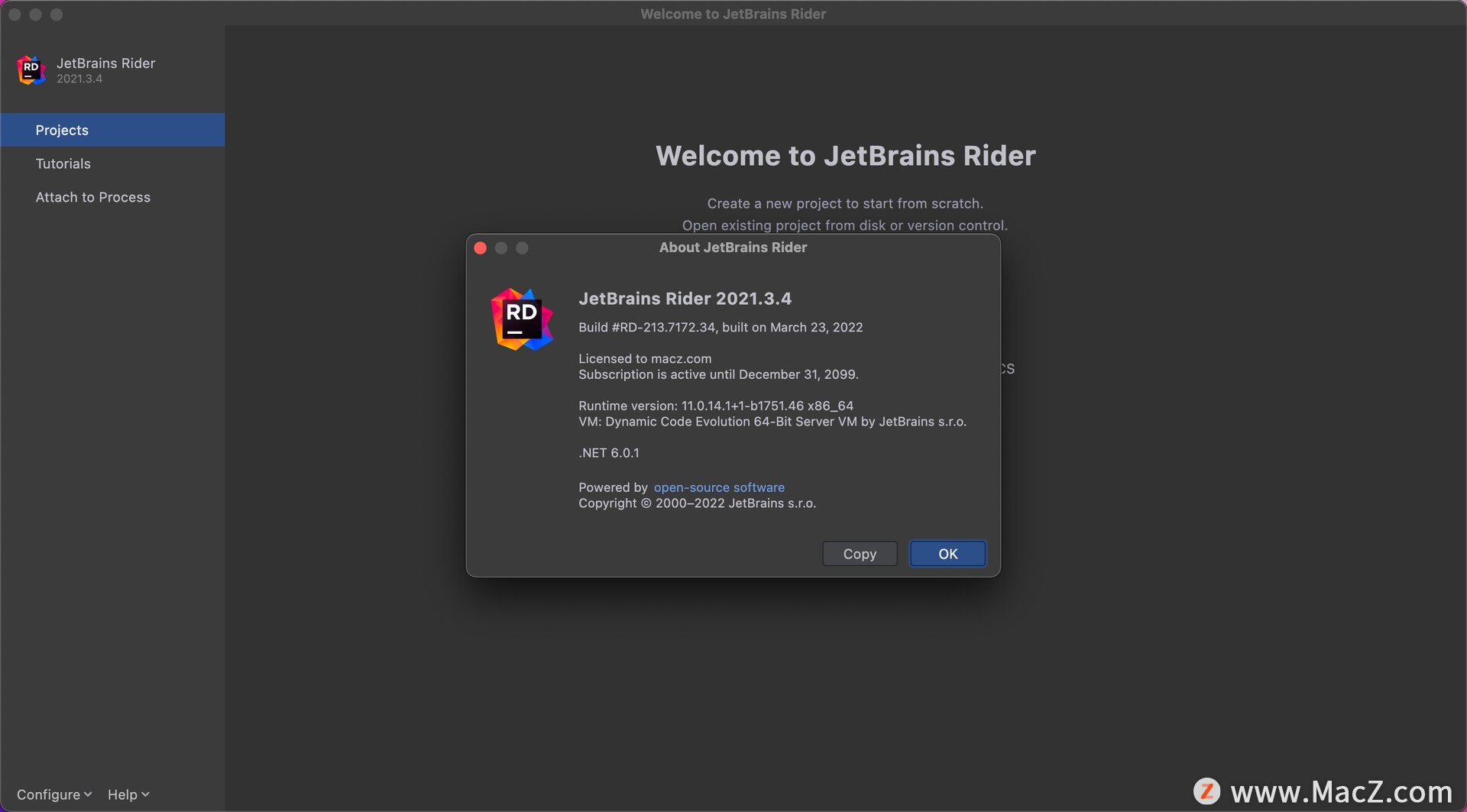Close the About JetBrains Rider dialog

coord(481,248)
